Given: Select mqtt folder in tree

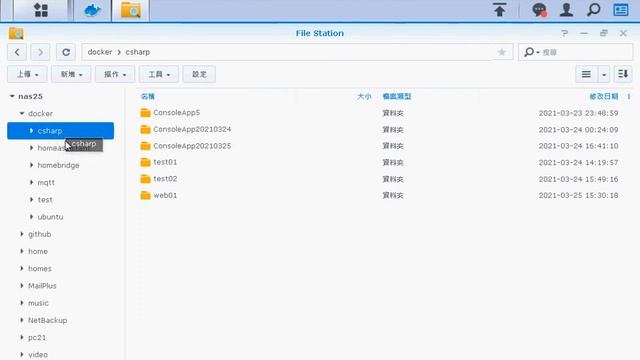Looking at the screenshot, I should (x=46, y=182).
